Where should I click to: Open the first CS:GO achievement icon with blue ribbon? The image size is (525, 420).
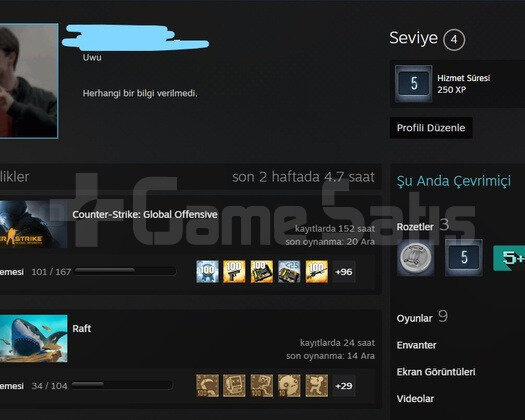click(207, 272)
